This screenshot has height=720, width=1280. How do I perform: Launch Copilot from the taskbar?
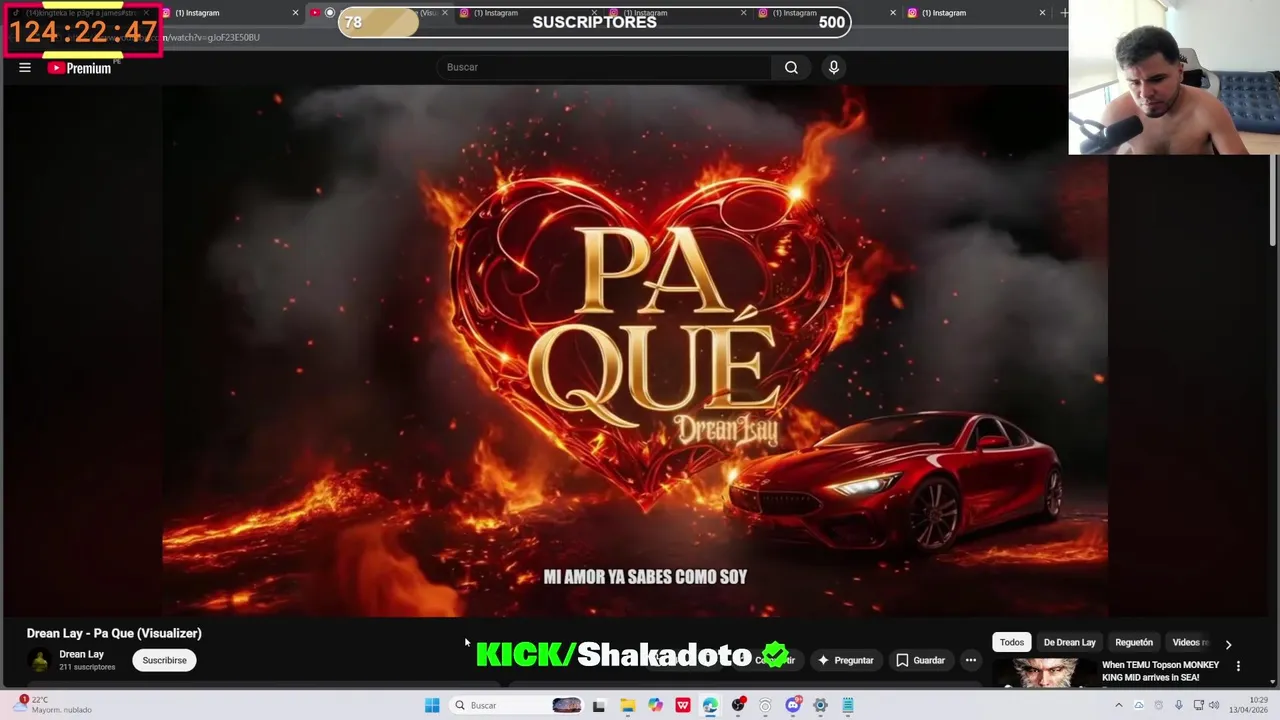[x=655, y=705]
